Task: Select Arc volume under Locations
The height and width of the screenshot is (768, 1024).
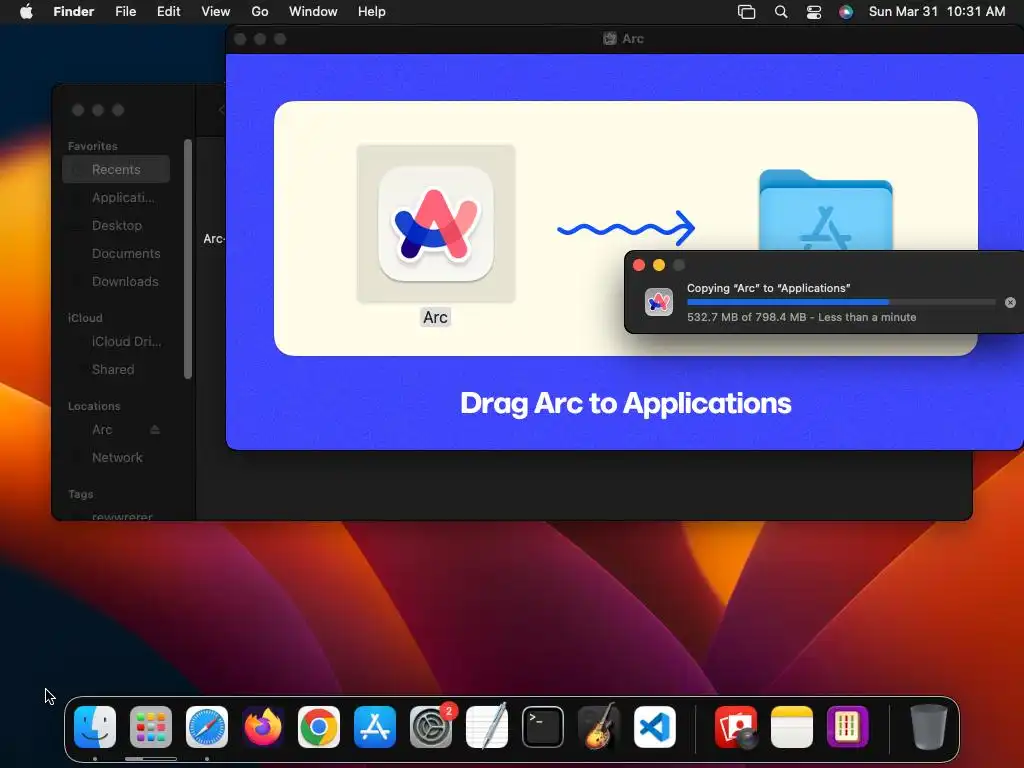Action: coord(102,430)
